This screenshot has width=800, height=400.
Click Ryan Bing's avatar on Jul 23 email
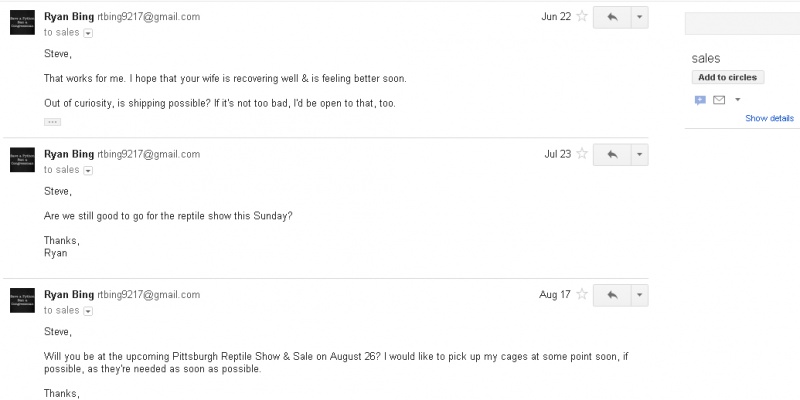(22, 160)
